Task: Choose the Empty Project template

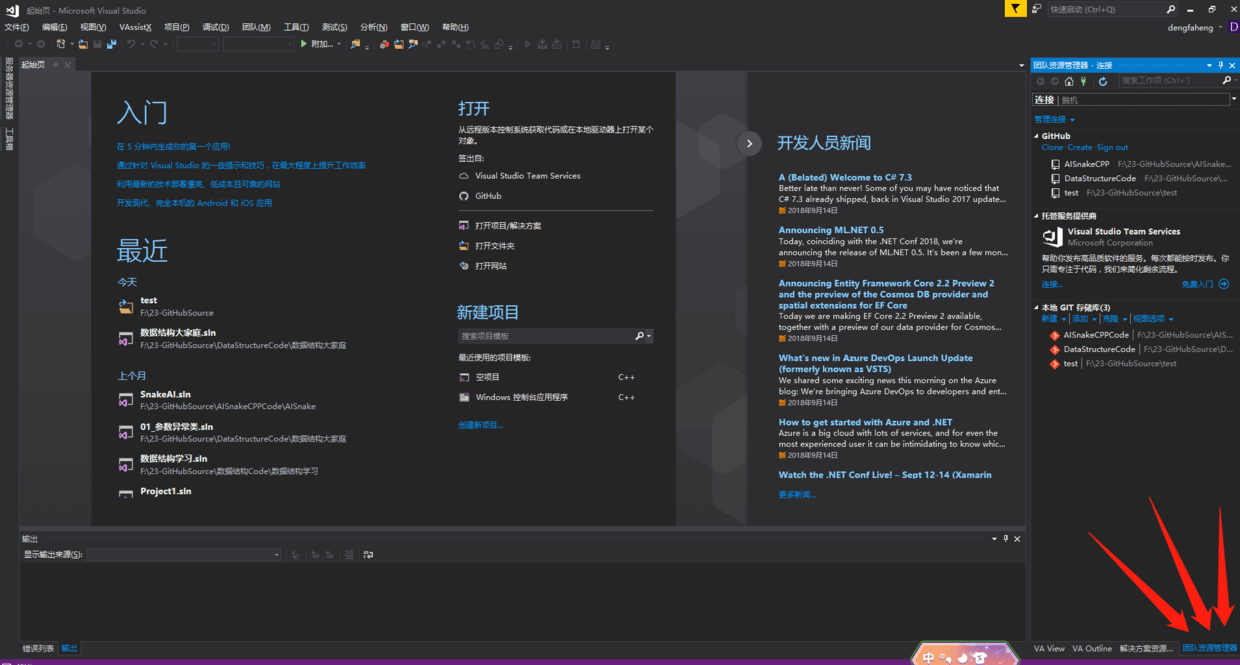Action: click(487, 377)
